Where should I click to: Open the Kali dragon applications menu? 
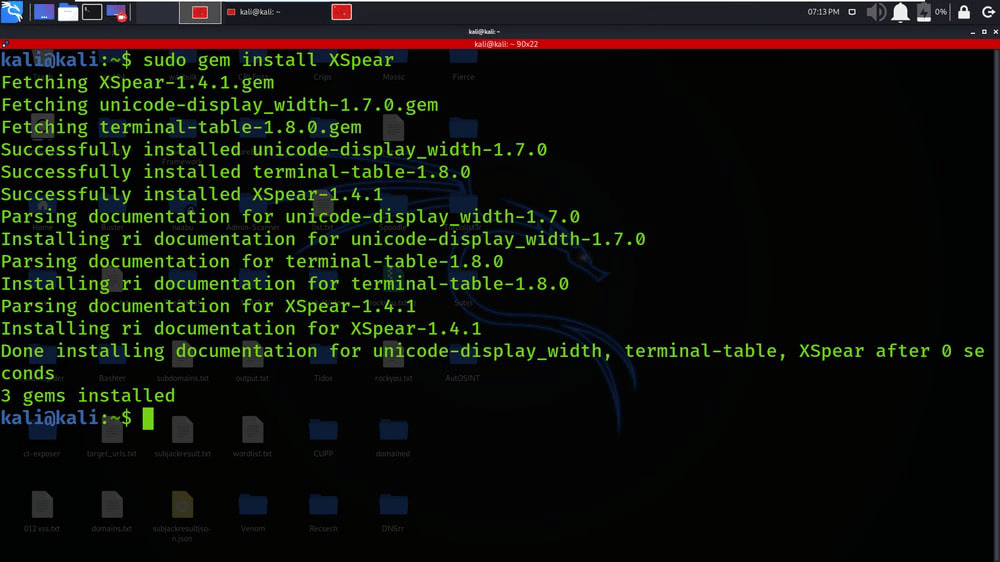click(12, 11)
